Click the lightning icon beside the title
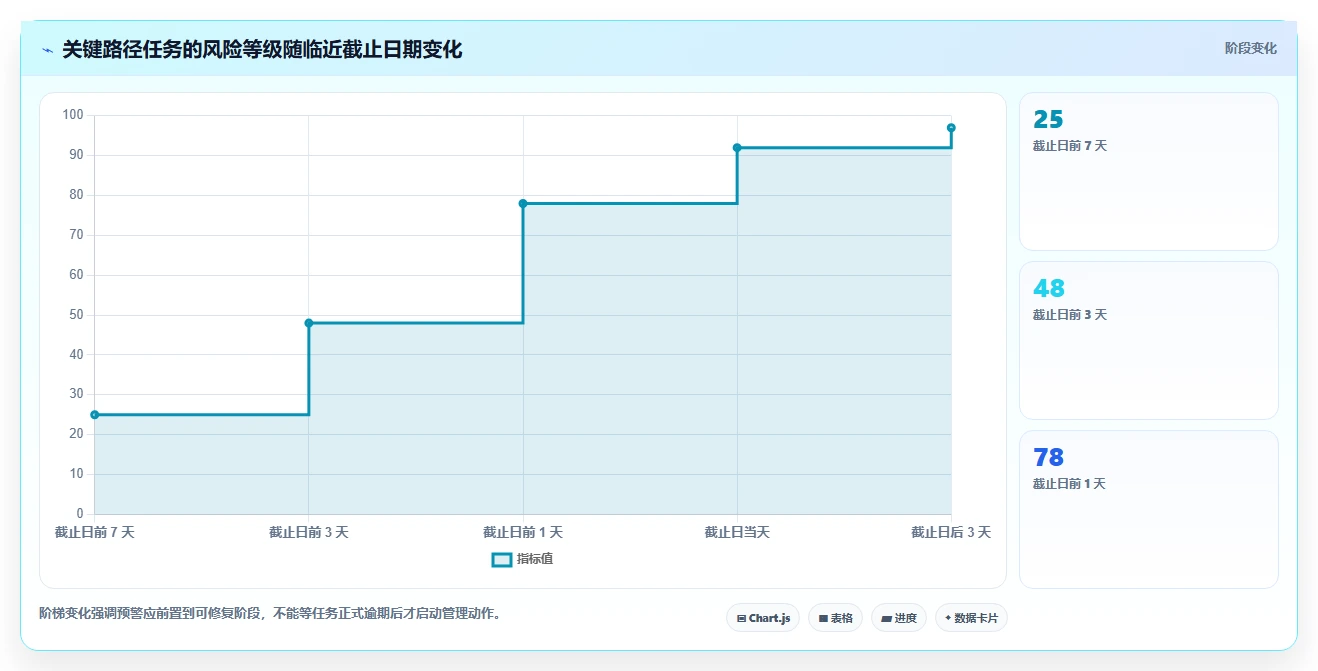This screenshot has width=1318, height=671. pos(48,50)
